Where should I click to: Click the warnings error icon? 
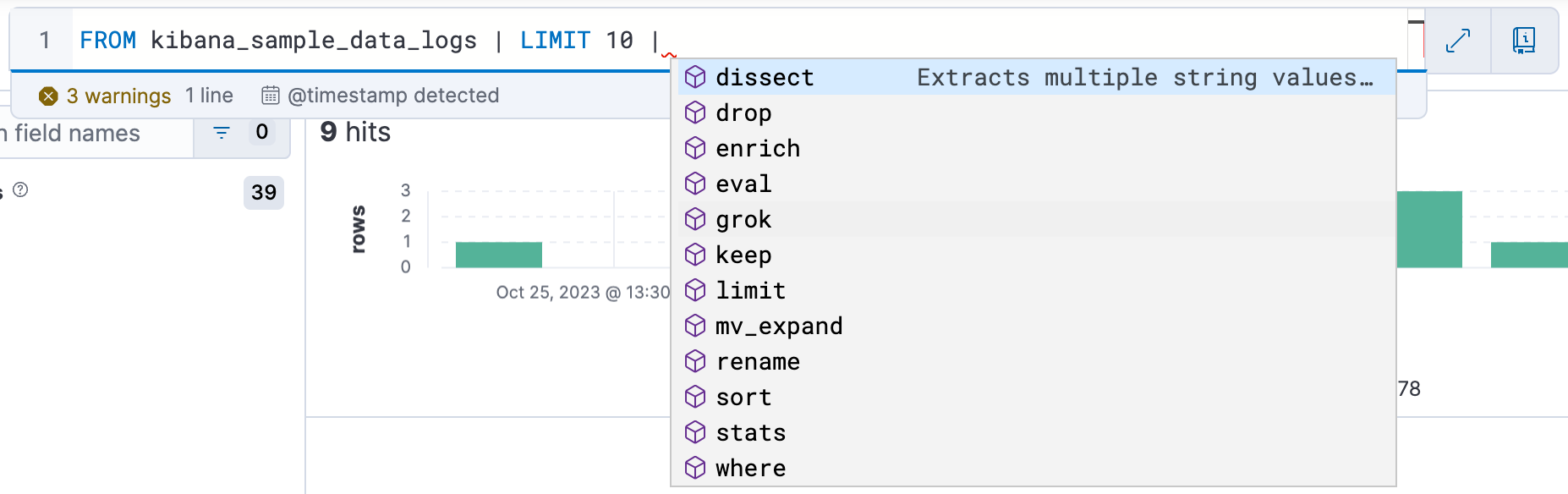[48, 96]
